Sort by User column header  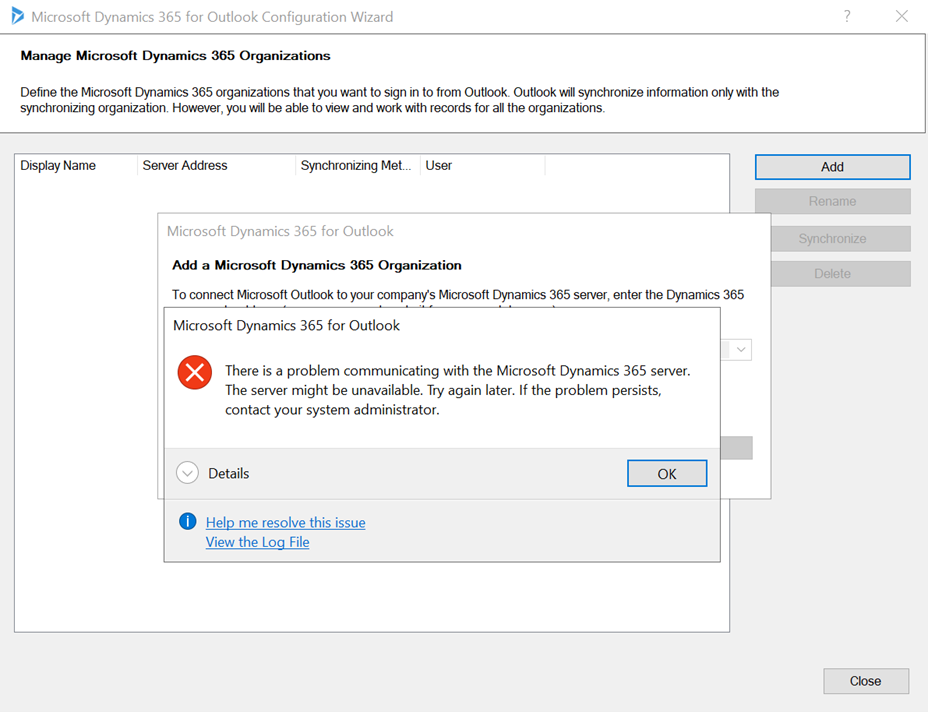tap(482, 166)
